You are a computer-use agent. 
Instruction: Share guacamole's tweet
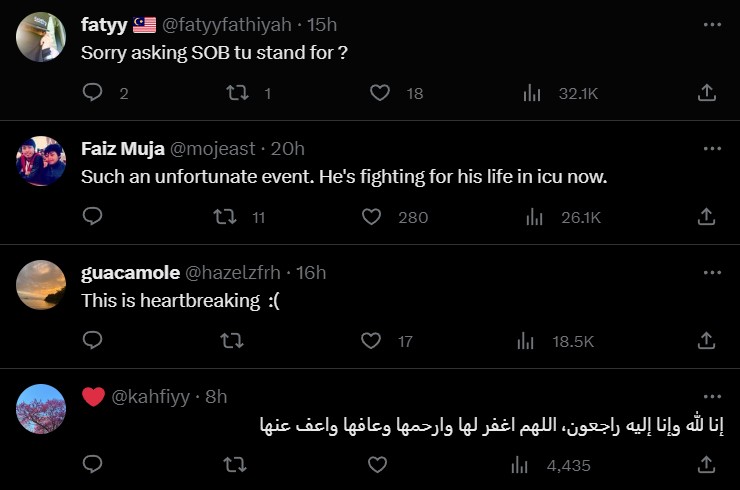point(706,341)
